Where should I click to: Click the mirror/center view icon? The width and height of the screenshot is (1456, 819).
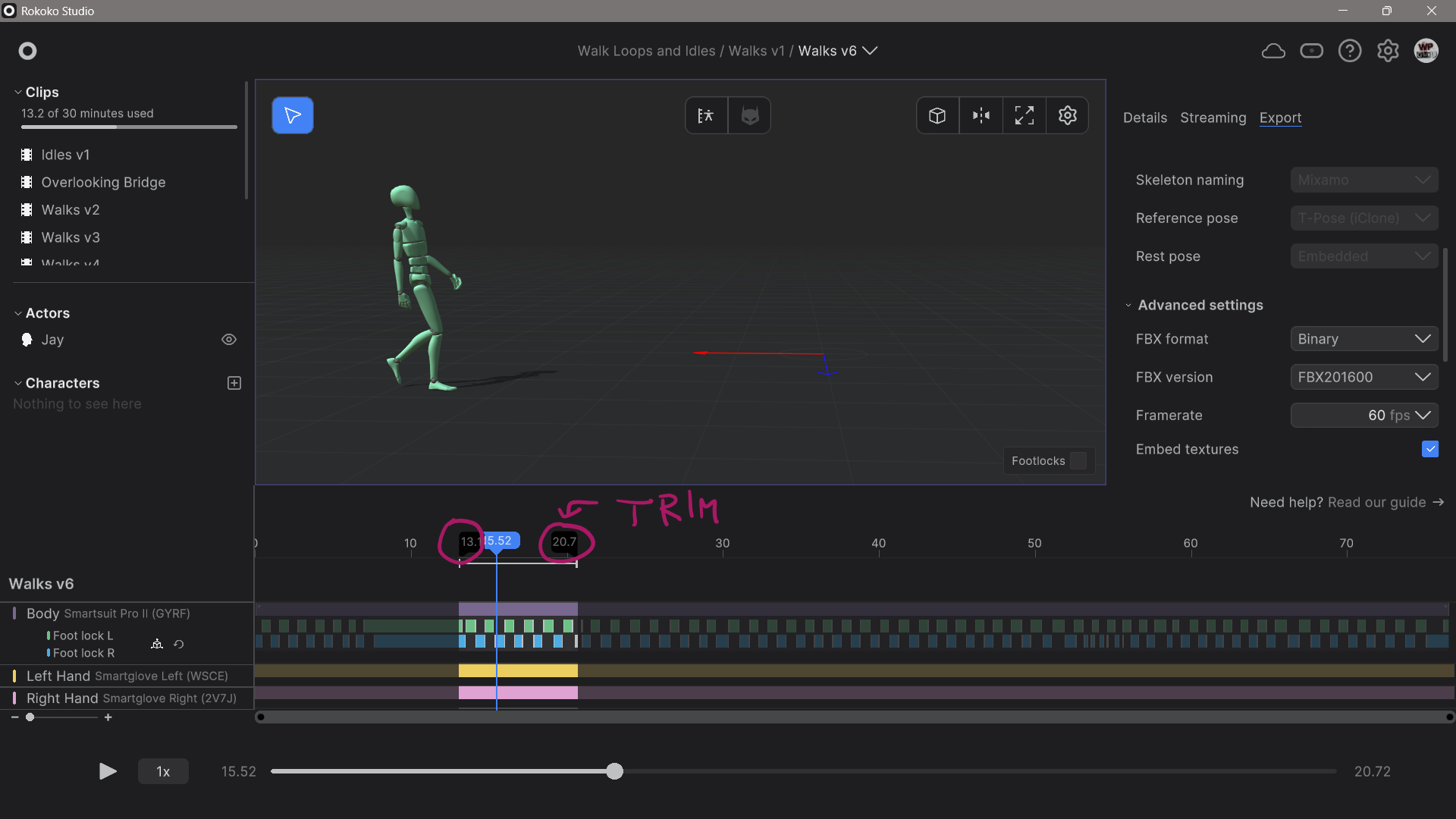(981, 115)
